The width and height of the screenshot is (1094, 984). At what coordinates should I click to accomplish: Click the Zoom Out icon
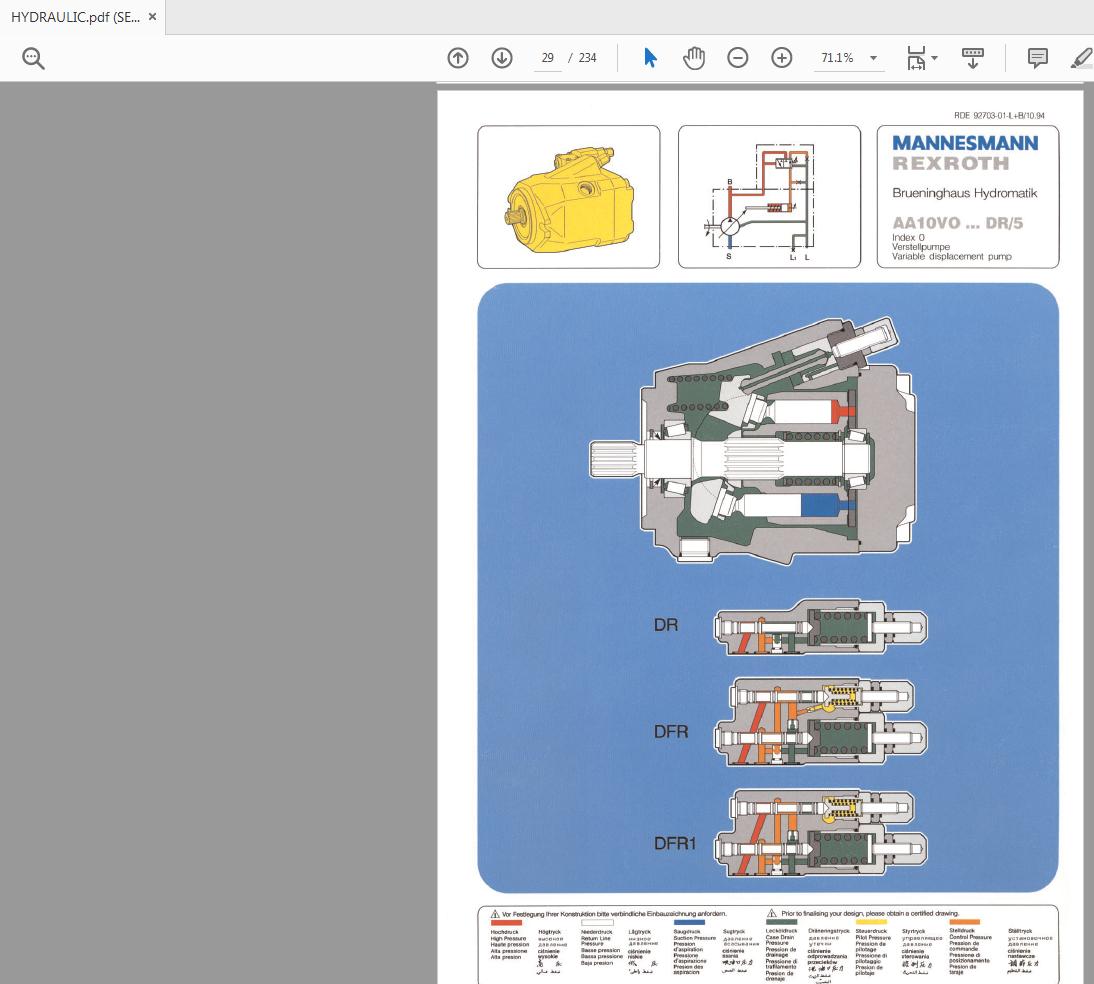pos(738,58)
